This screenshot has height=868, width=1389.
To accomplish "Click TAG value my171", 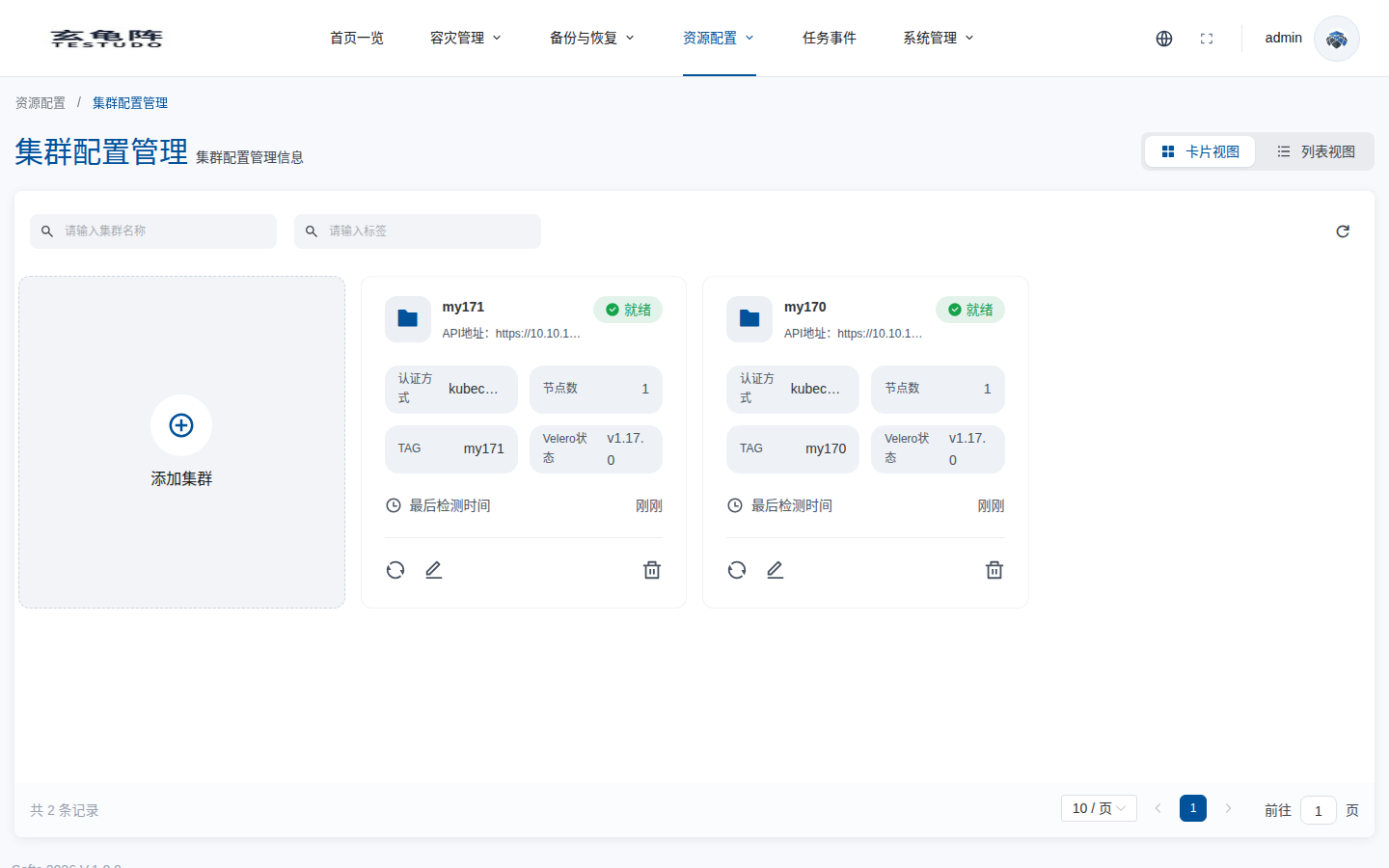I will [484, 448].
